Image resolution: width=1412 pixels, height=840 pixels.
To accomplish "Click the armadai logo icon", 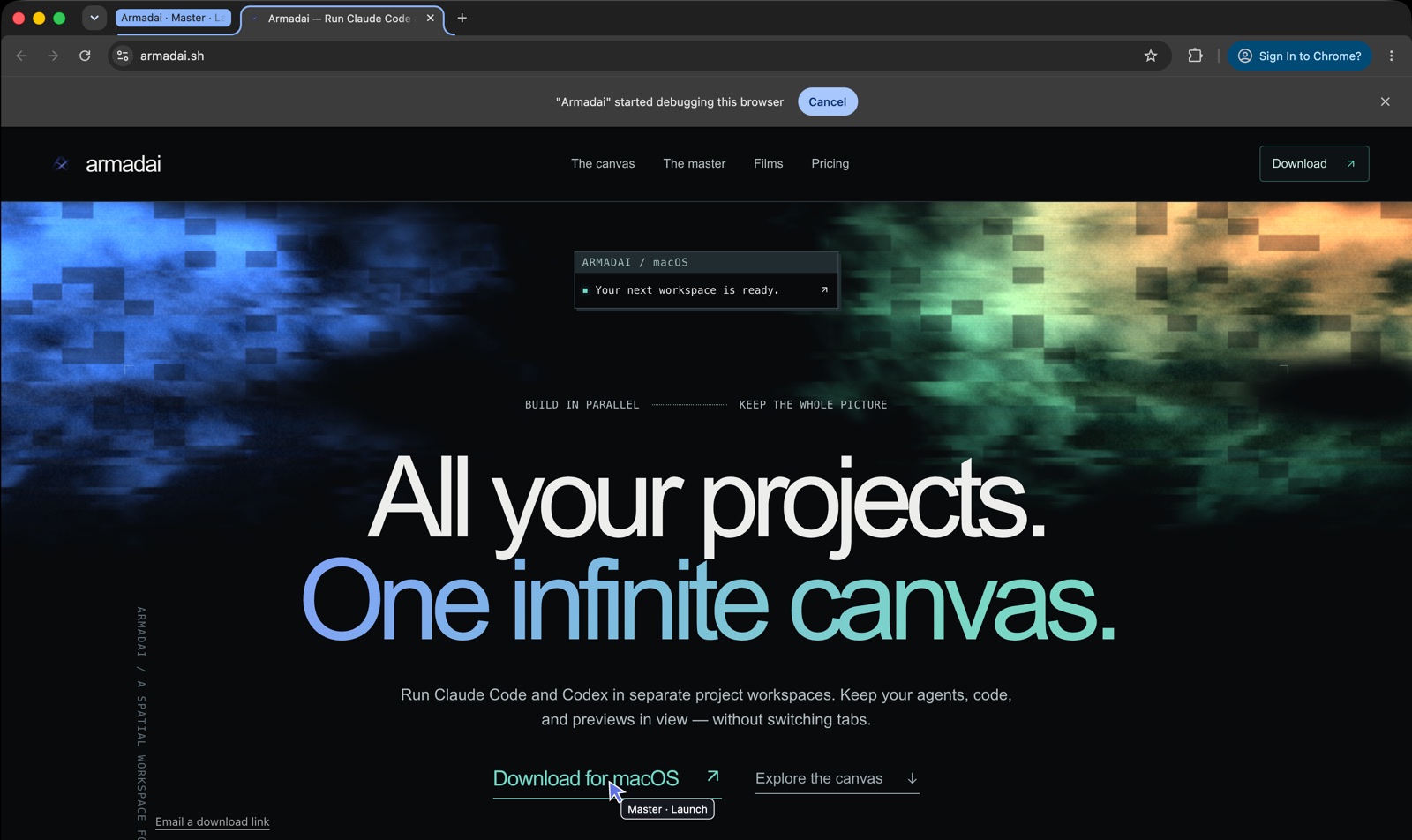I will tap(61, 164).
